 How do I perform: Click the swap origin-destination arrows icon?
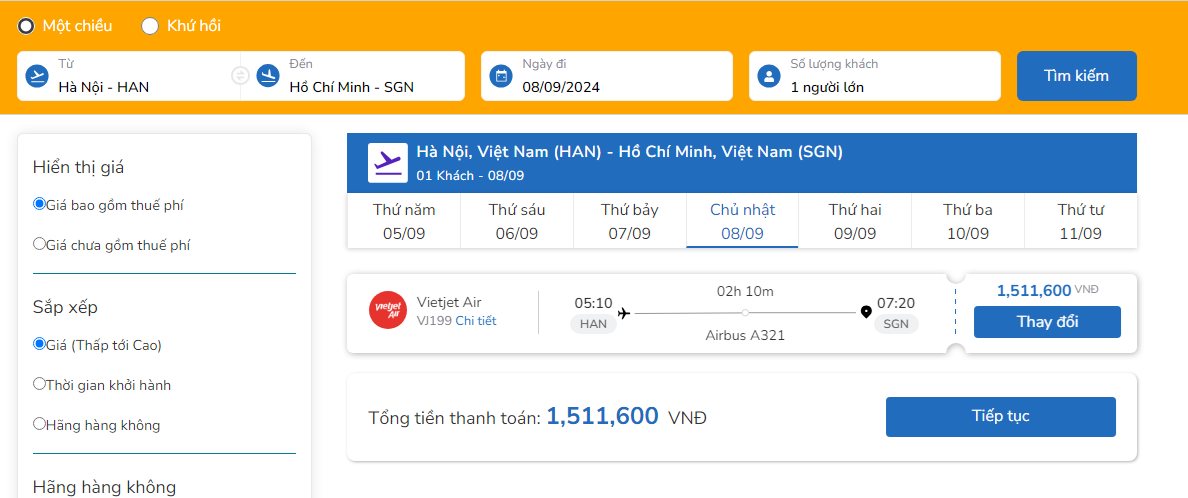[x=240, y=76]
